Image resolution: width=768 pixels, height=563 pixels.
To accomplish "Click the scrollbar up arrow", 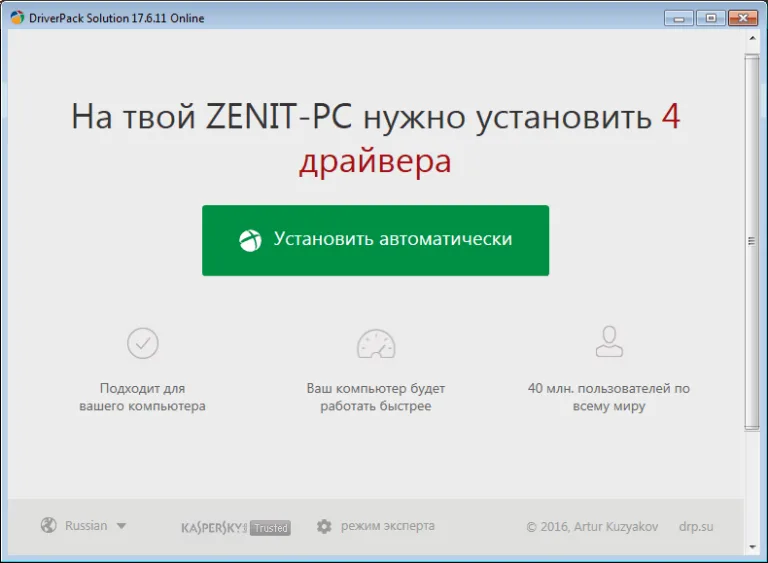I will (x=752, y=38).
